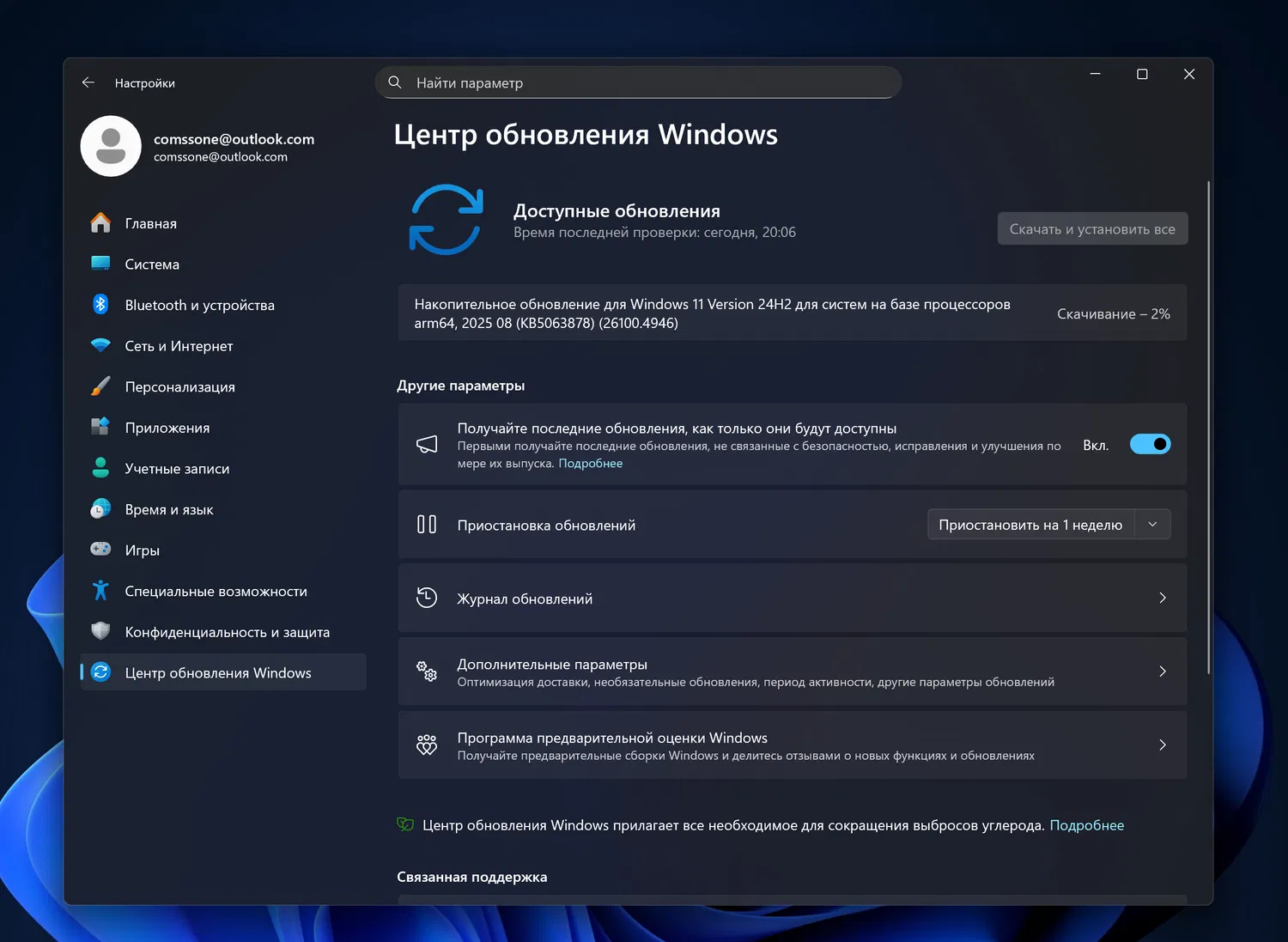1288x942 pixels.
Task: Go to the Система settings section
Action: [223, 264]
